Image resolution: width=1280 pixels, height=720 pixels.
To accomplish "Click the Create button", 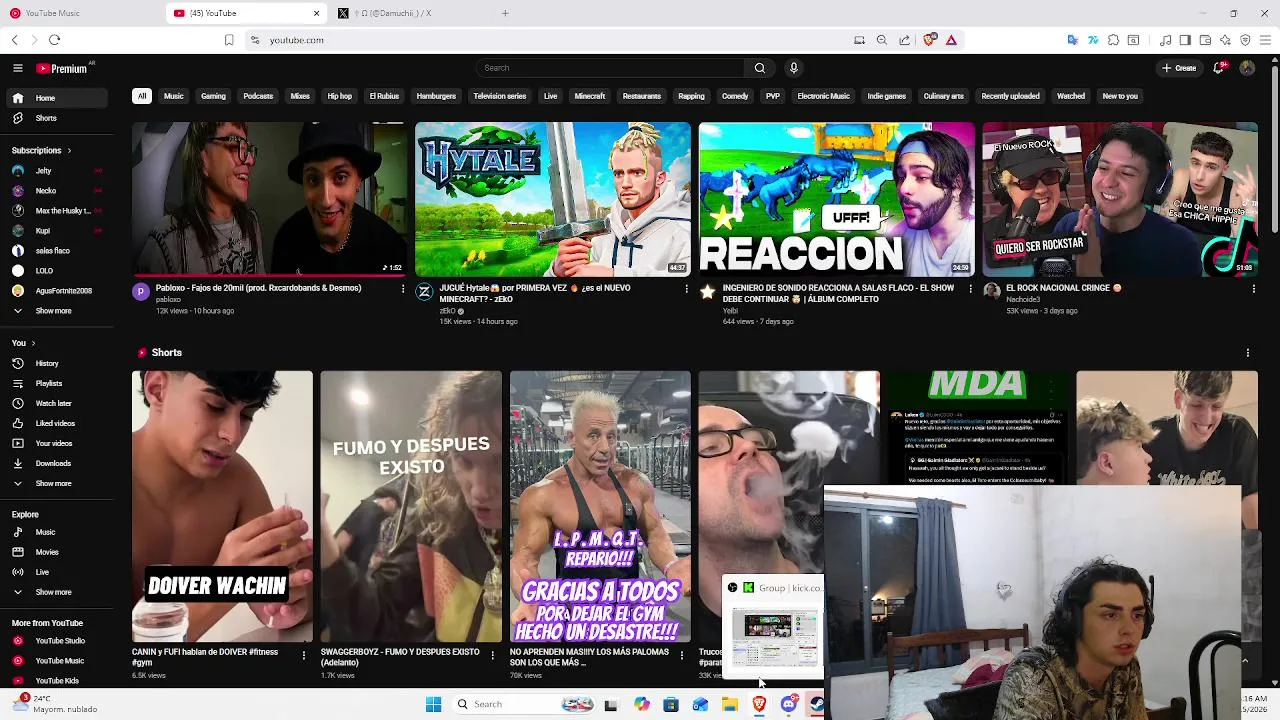I will (1178, 68).
